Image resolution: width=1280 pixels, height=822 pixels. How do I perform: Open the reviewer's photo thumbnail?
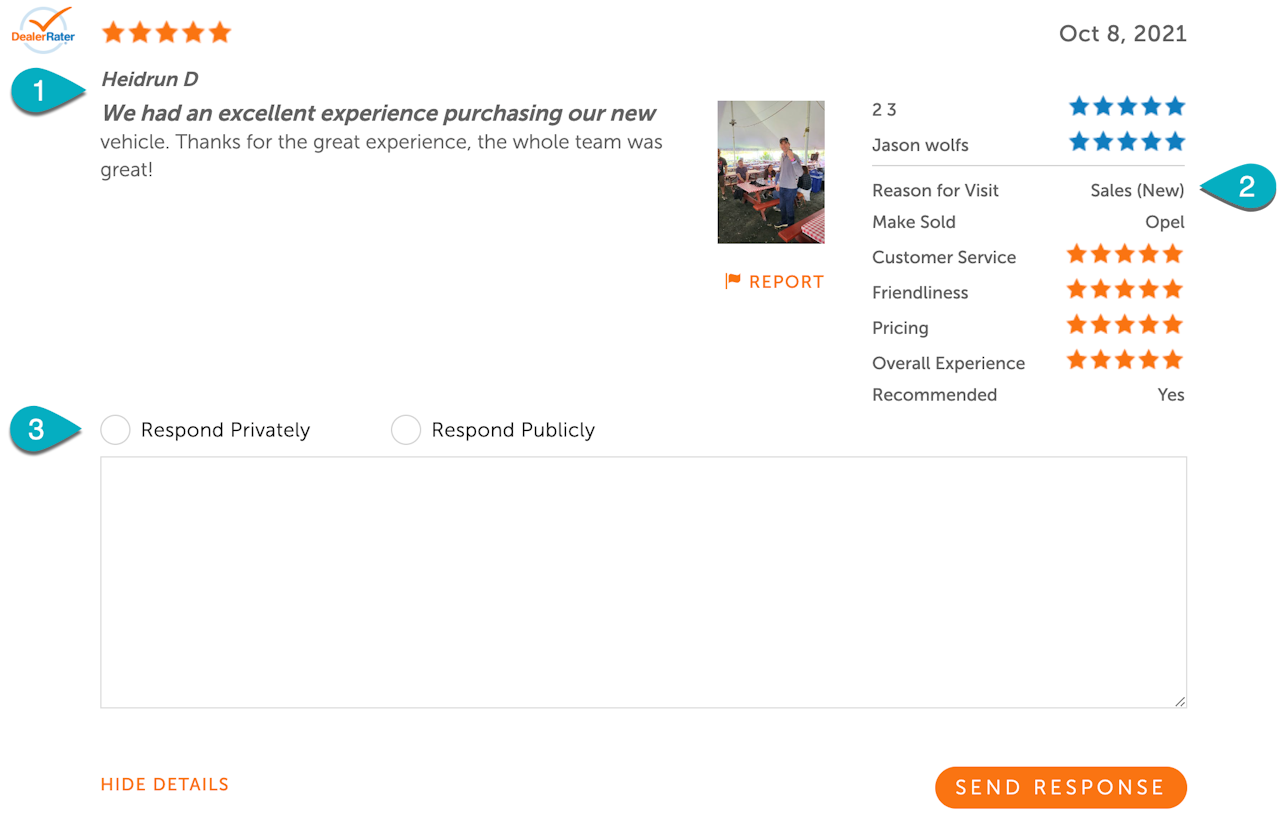771,172
